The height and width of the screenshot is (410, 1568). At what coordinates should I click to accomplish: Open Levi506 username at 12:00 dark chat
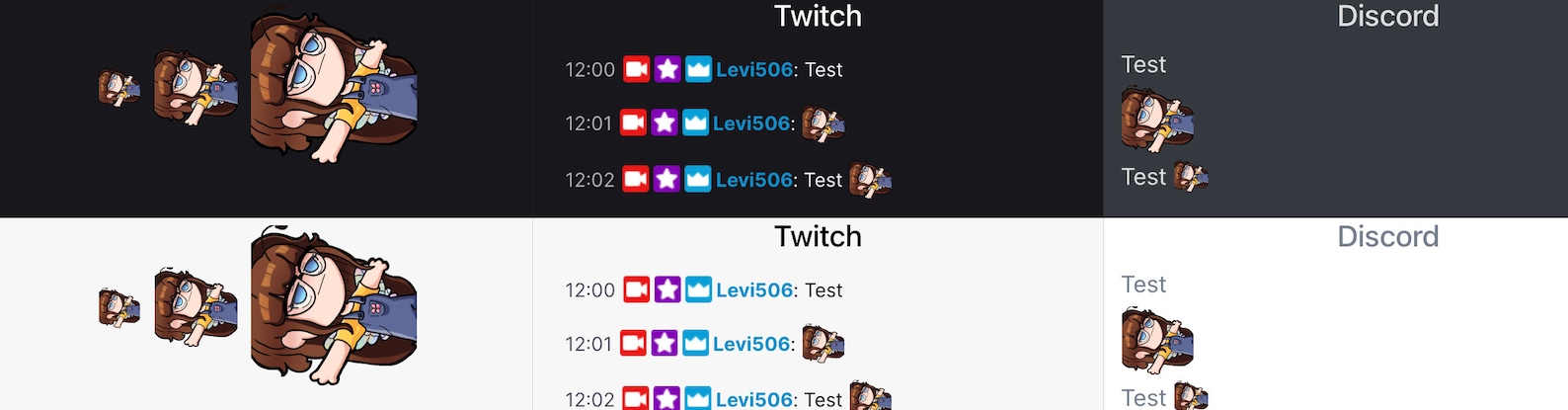click(x=754, y=69)
